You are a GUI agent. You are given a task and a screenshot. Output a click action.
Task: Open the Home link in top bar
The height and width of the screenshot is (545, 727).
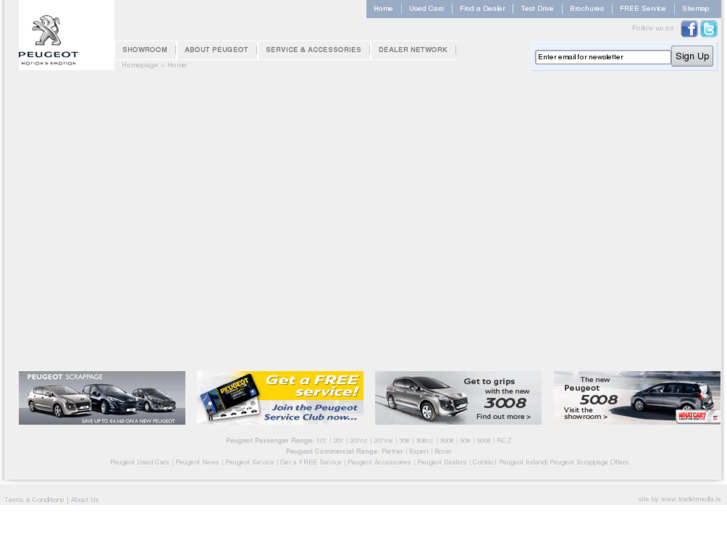(x=383, y=8)
